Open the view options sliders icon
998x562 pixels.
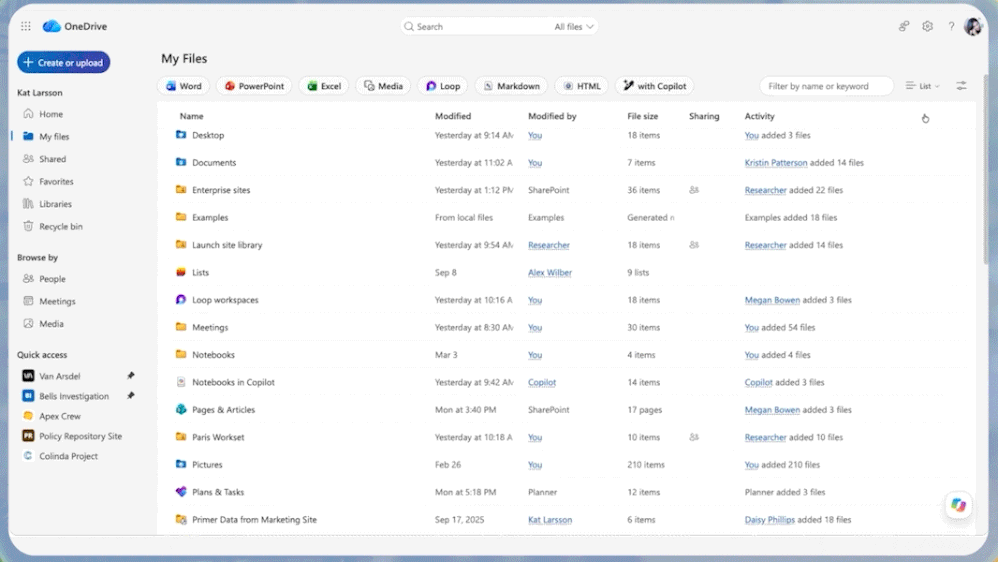pos(961,85)
